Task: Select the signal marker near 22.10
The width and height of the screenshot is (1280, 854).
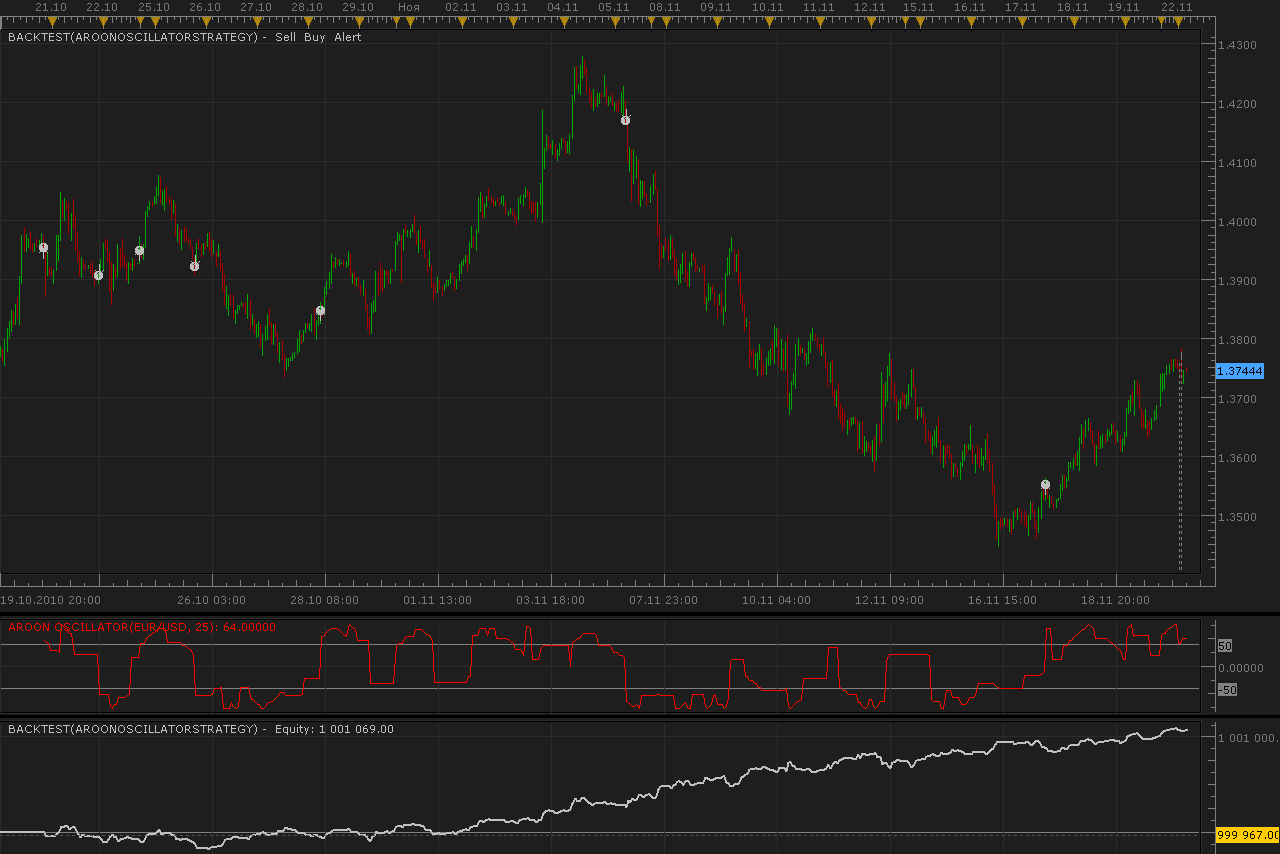Action: (x=98, y=275)
